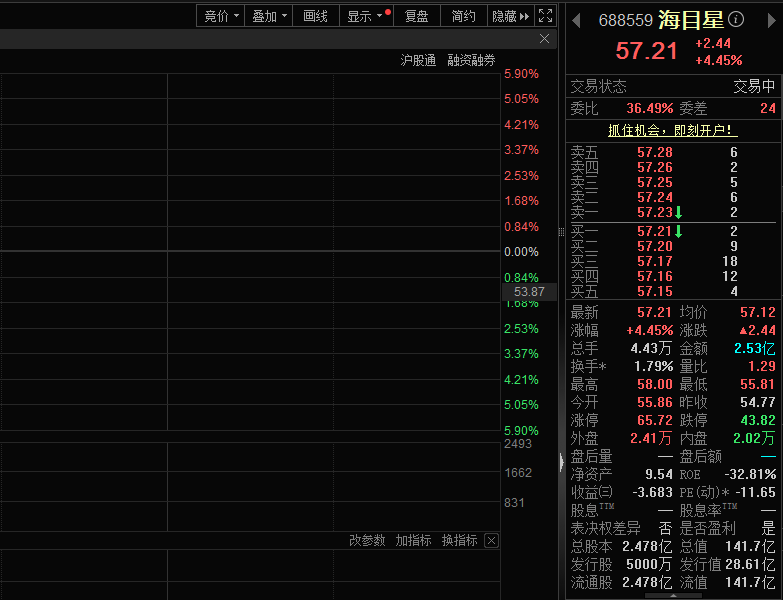Close the indicator panel with the boxed X
783x600 pixels.
[491, 540]
